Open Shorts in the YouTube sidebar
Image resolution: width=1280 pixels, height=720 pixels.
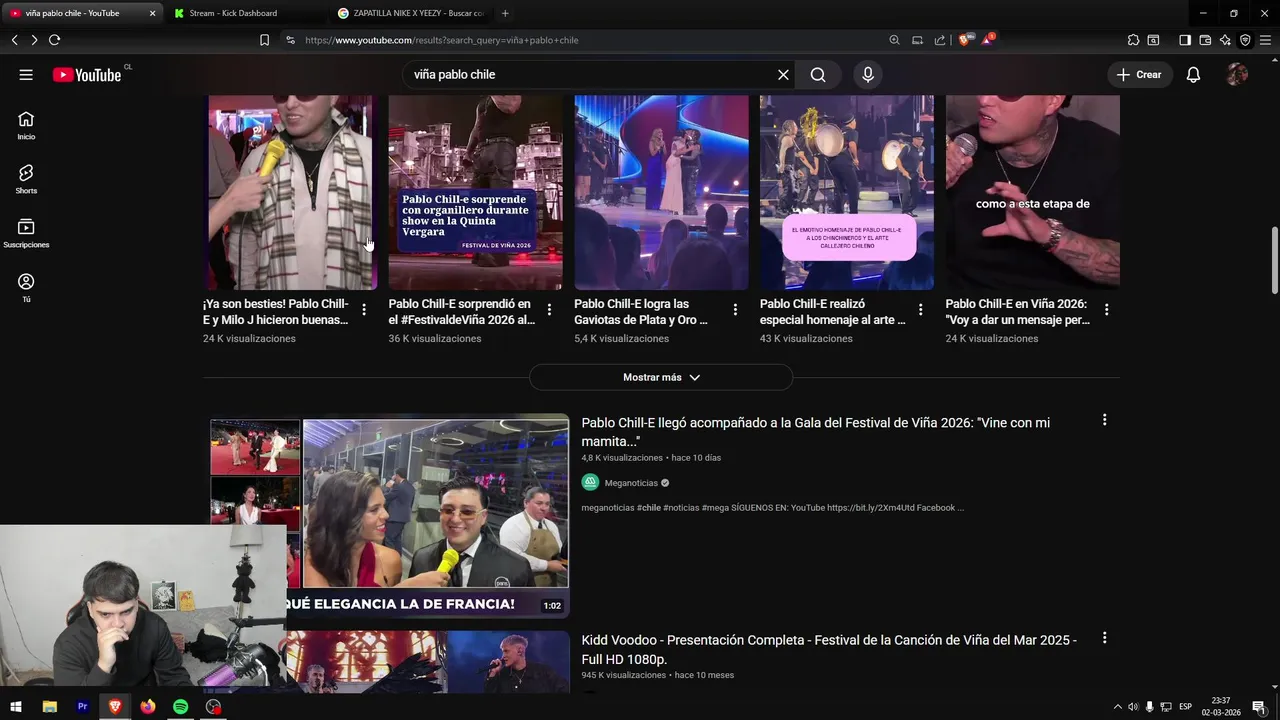[x=26, y=179]
